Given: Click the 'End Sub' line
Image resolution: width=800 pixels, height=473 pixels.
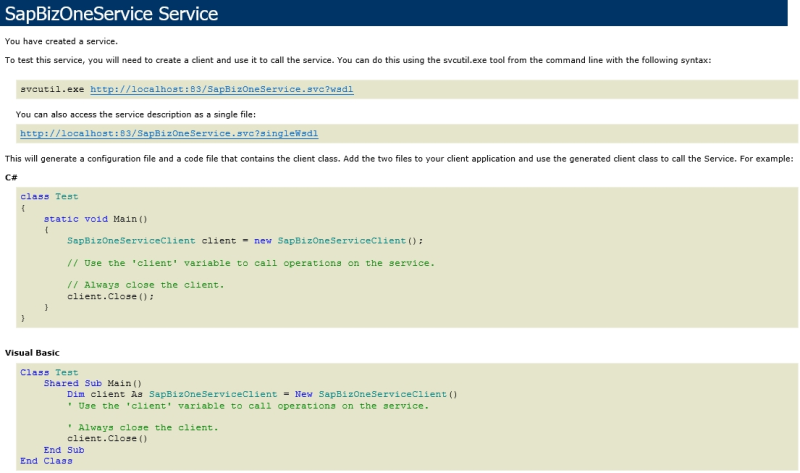Looking at the screenshot, I should [x=64, y=450].
